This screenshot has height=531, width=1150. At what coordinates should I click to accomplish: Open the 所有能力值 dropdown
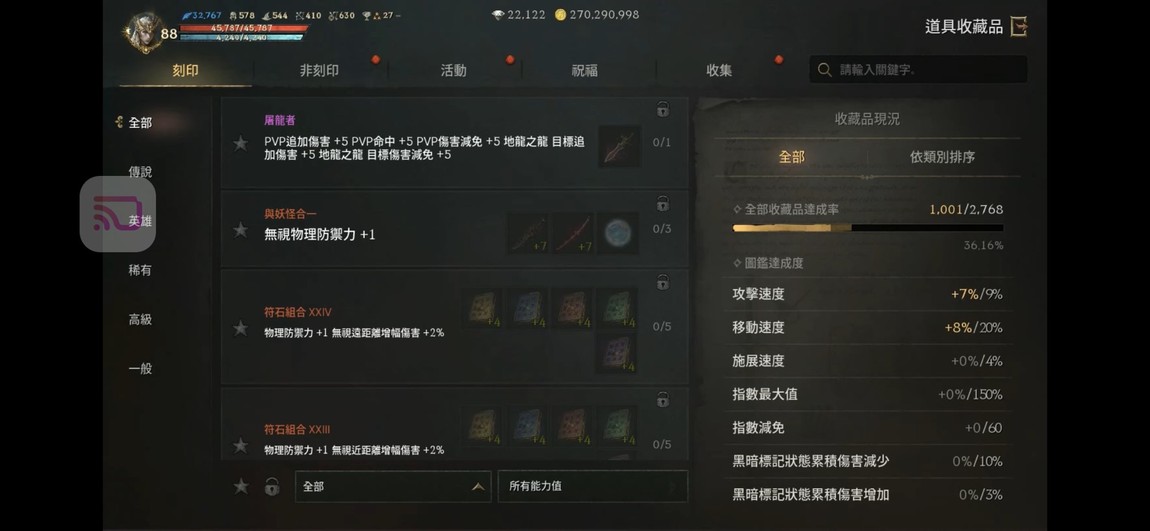click(593, 486)
